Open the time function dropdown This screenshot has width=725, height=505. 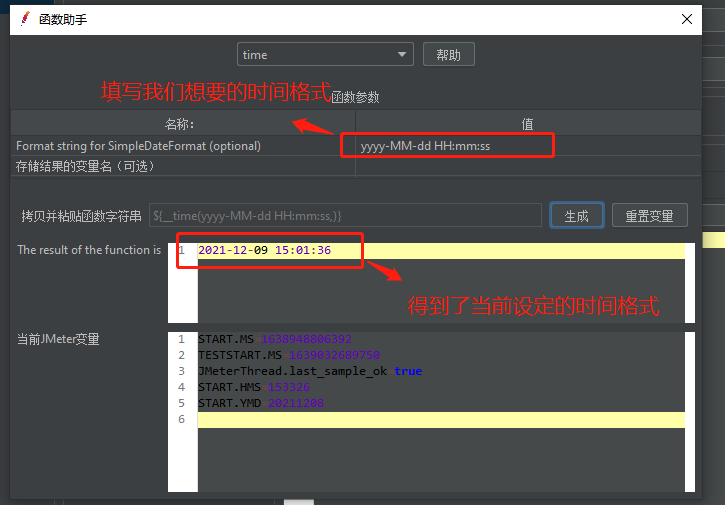point(325,55)
